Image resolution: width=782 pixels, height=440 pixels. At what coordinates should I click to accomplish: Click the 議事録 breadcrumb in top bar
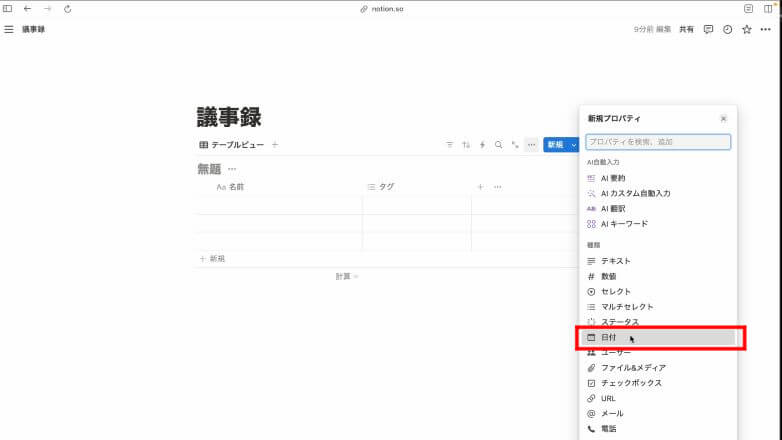(33, 29)
